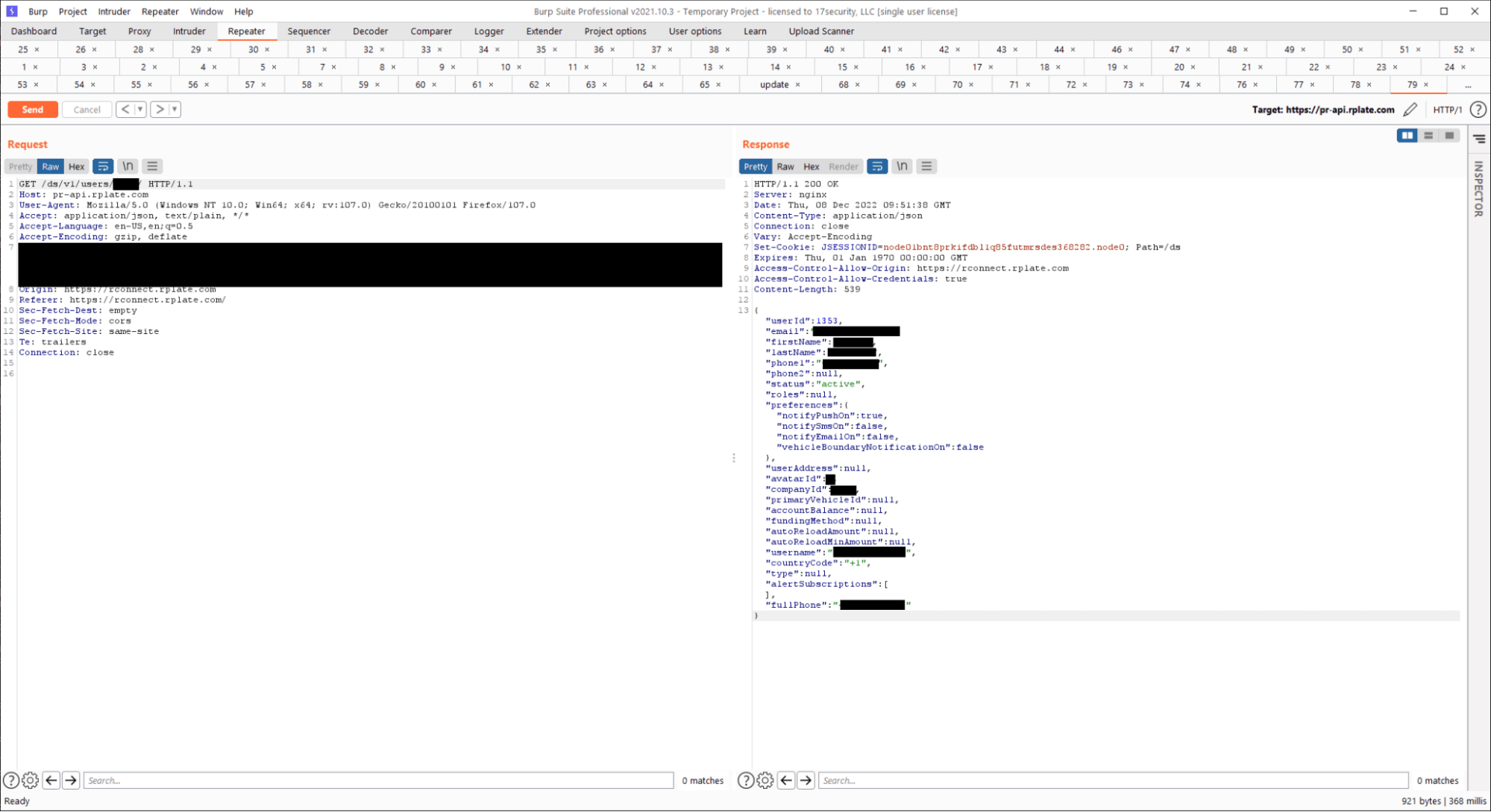Open Request message editor hamburger menu
The width and height of the screenshot is (1491, 812).
pos(152,166)
